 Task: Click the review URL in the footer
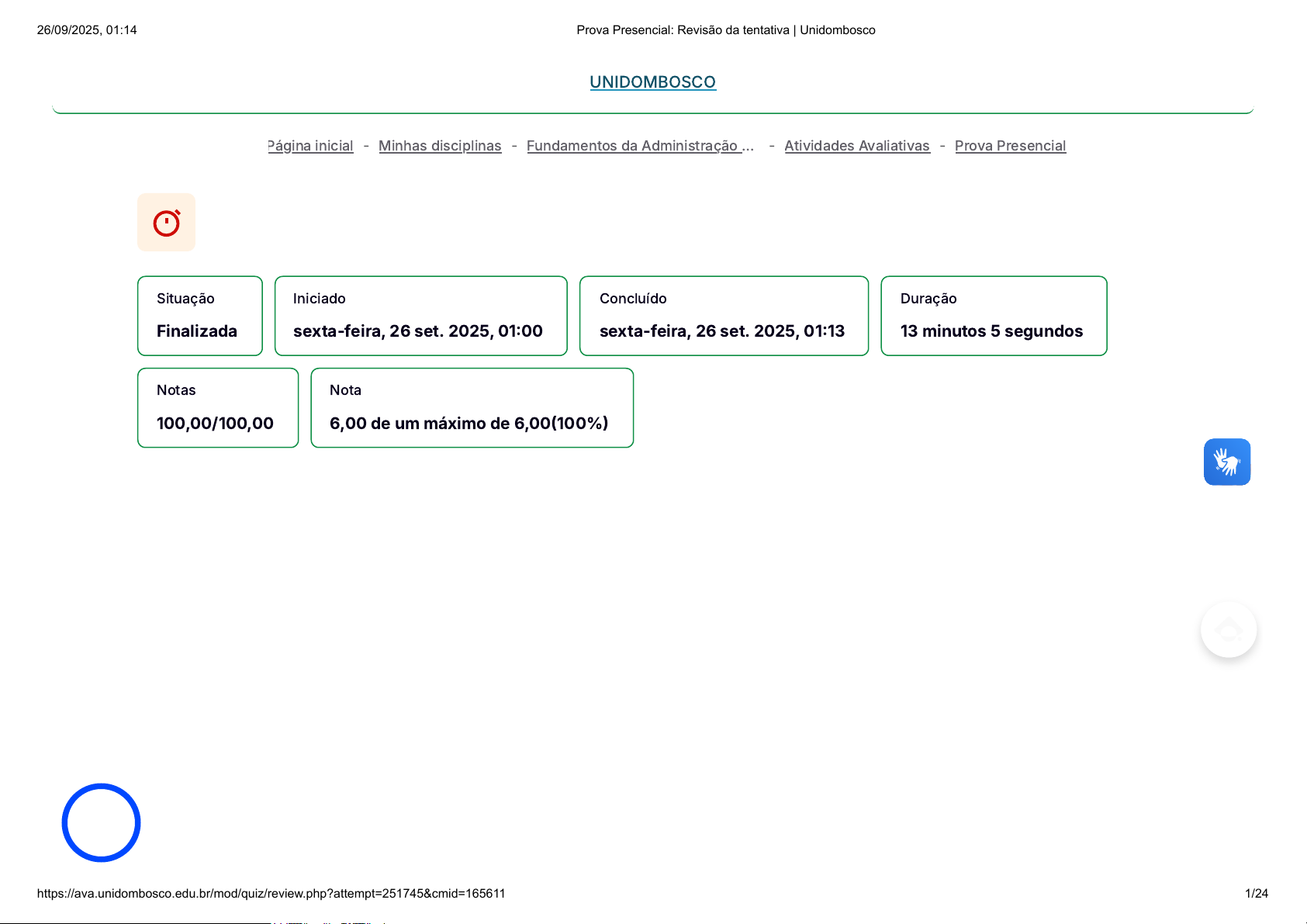coord(271,894)
